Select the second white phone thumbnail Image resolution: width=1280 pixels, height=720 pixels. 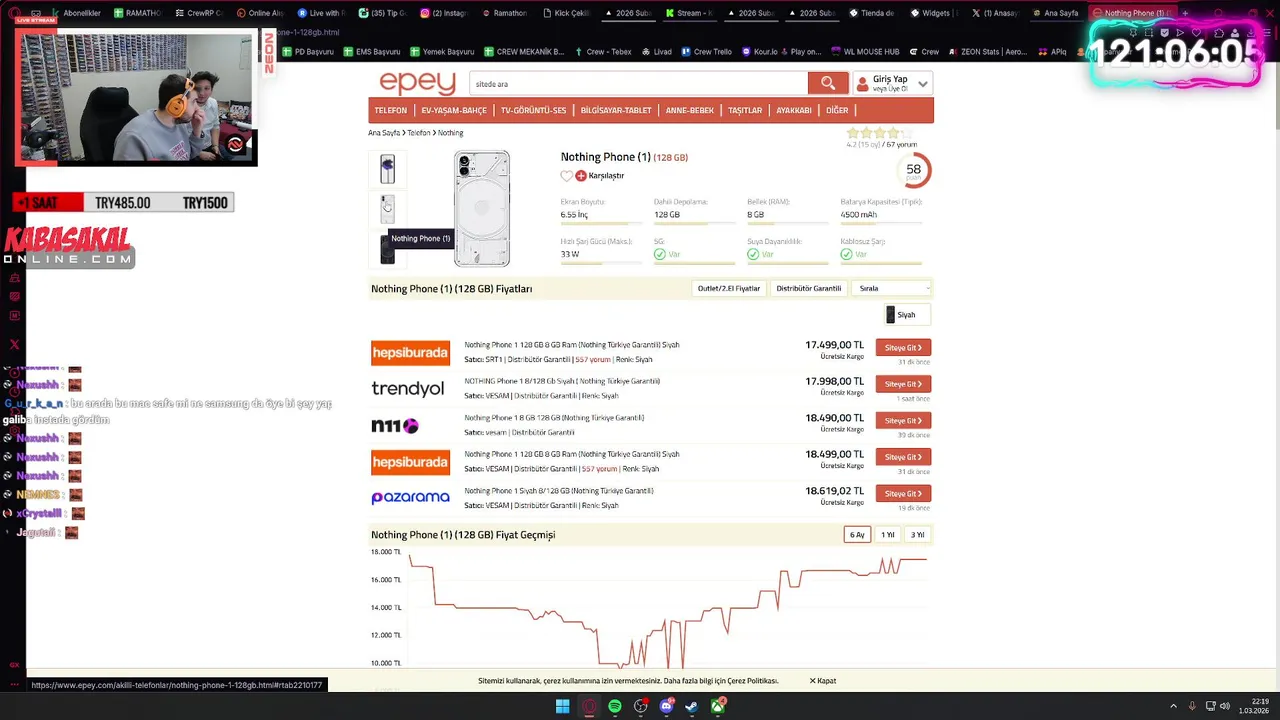[x=388, y=209]
